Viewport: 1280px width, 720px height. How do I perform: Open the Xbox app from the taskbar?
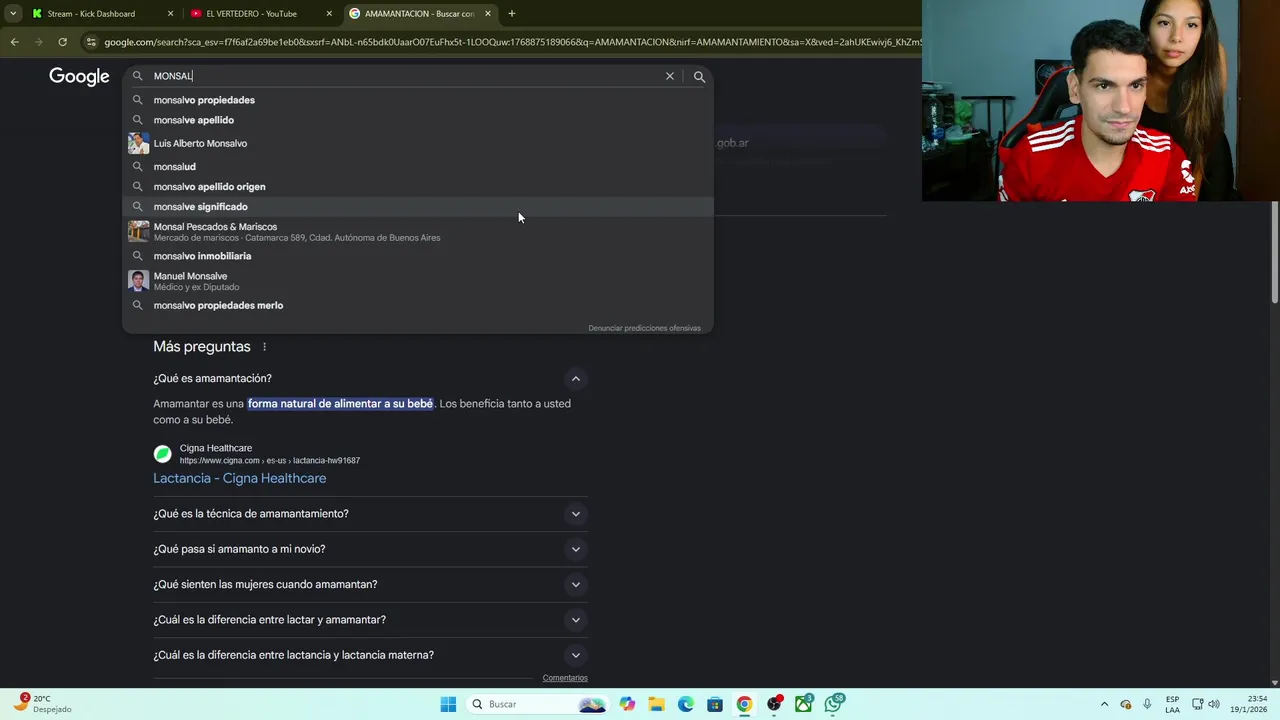803,704
